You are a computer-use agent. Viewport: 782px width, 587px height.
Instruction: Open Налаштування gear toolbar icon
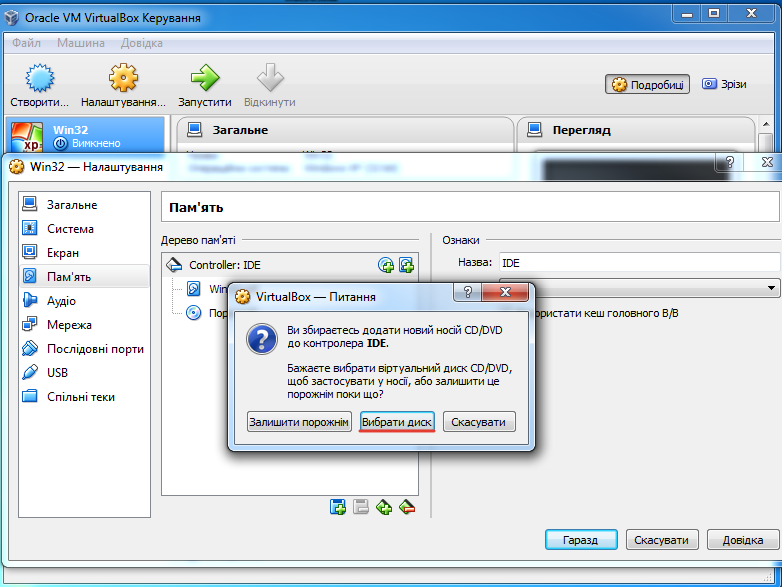pos(123,78)
